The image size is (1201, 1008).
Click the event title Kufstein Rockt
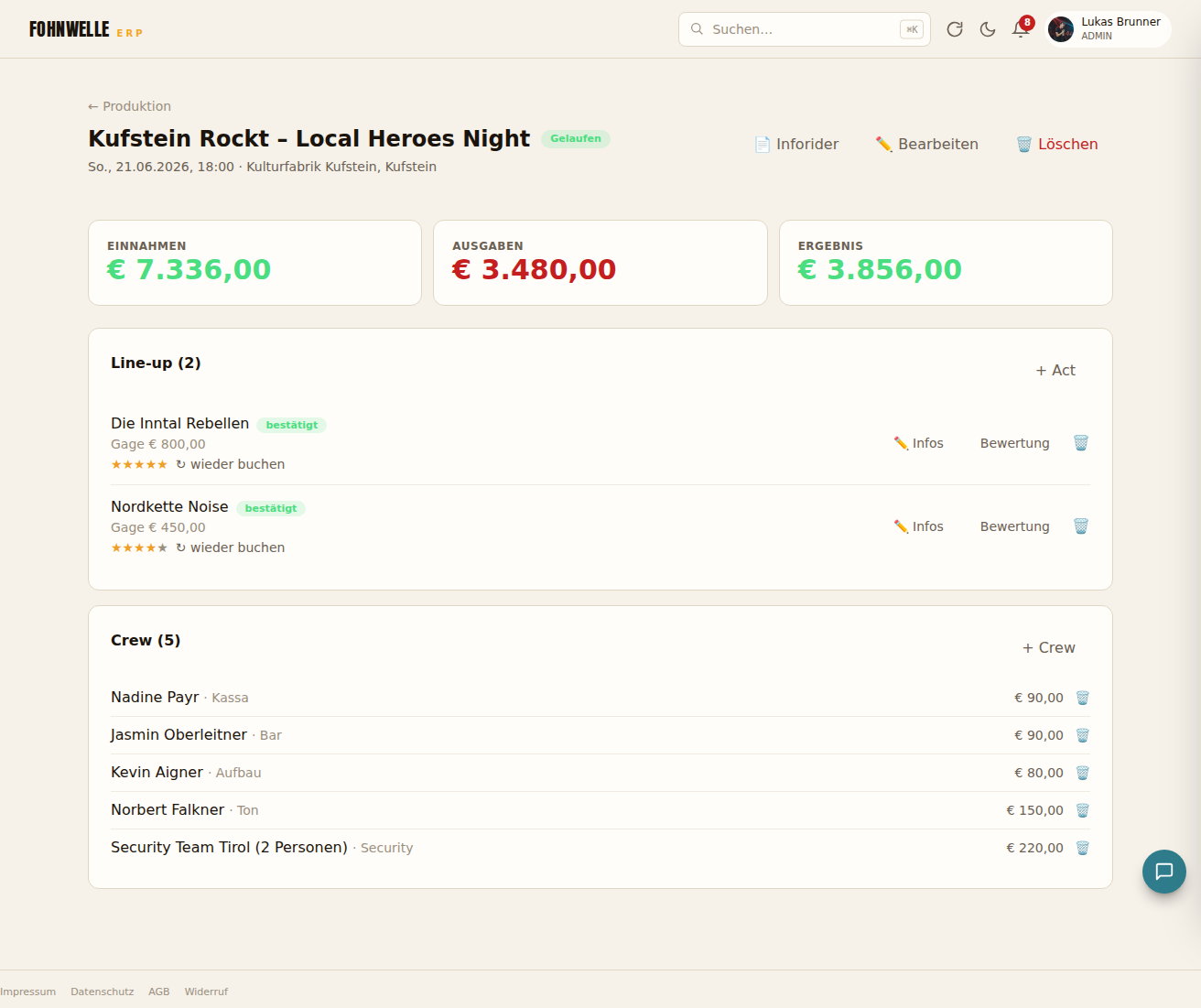point(309,138)
